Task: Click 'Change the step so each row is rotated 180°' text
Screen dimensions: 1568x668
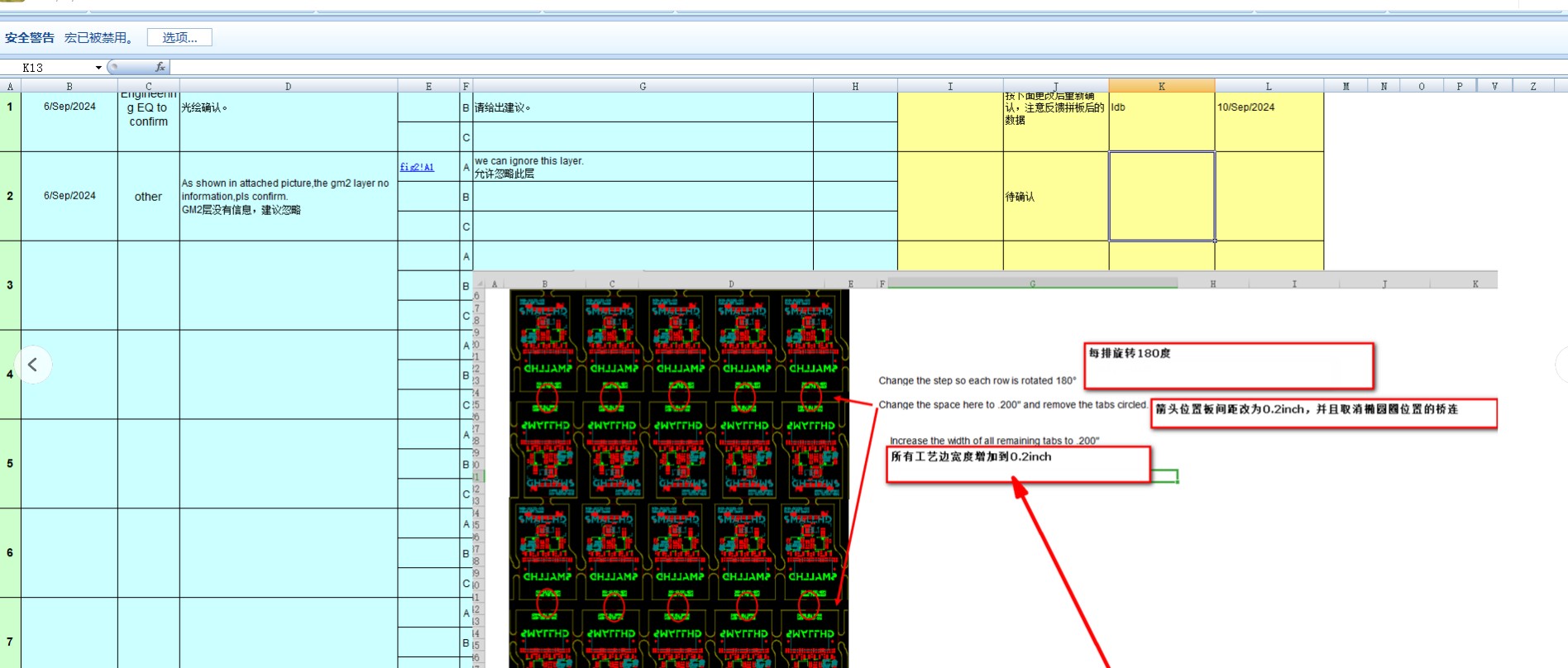Action: pyautogui.click(x=978, y=380)
